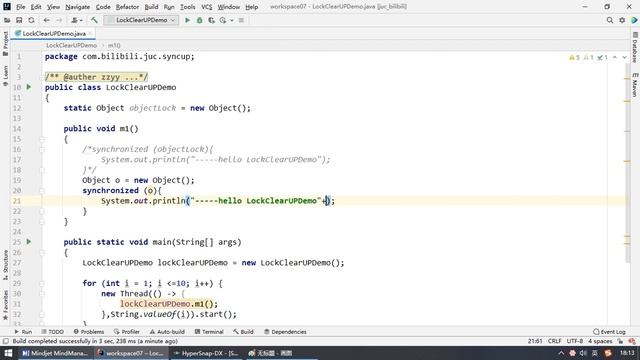Open the Favorites tool window
This screenshot has height=360, width=640.
point(5,304)
